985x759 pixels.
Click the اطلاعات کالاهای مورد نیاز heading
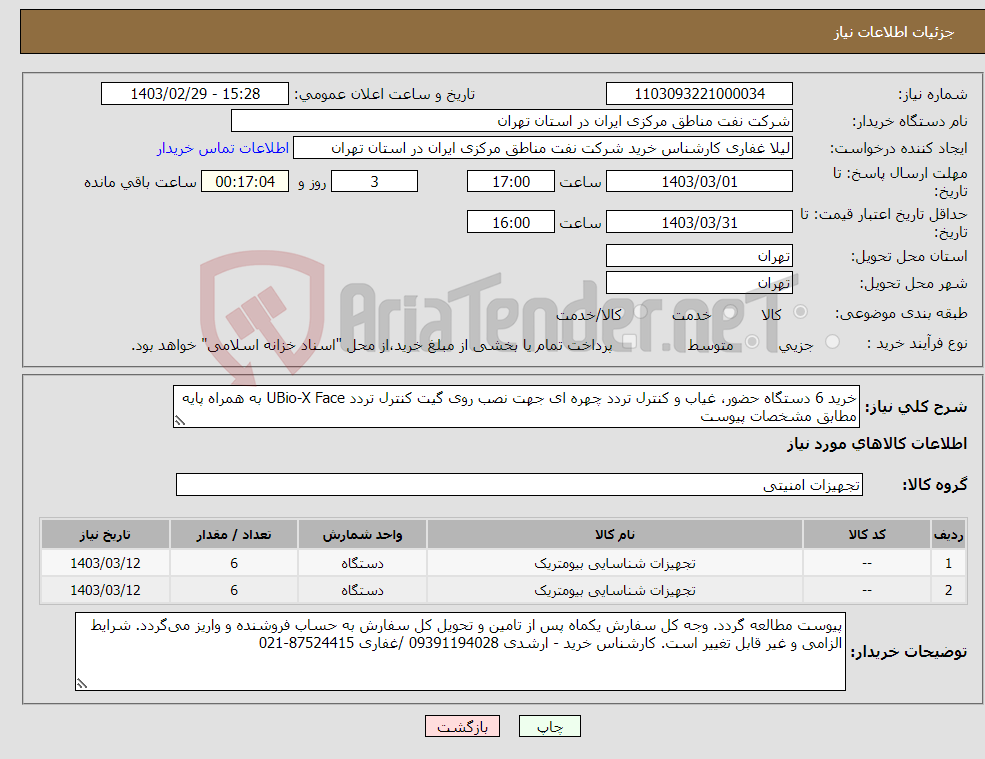pyautogui.click(x=877, y=444)
